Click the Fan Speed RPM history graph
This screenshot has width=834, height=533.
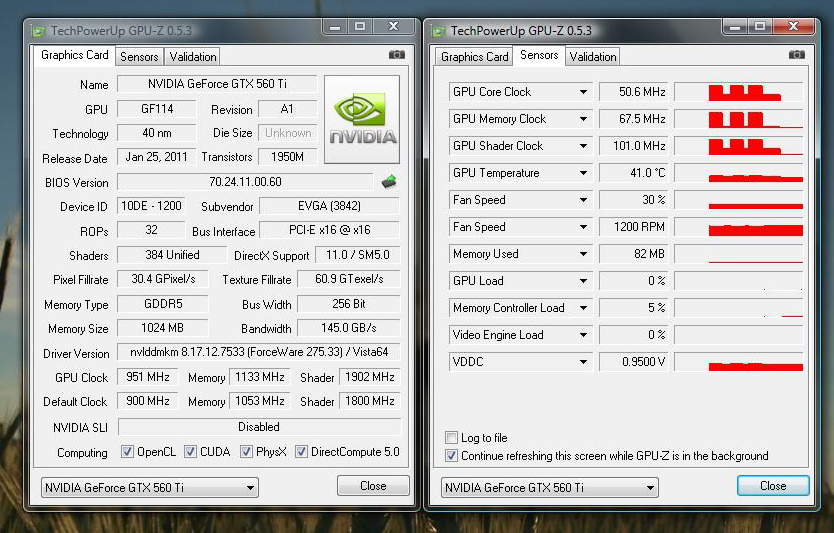pyautogui.click(x=739, y=227)
